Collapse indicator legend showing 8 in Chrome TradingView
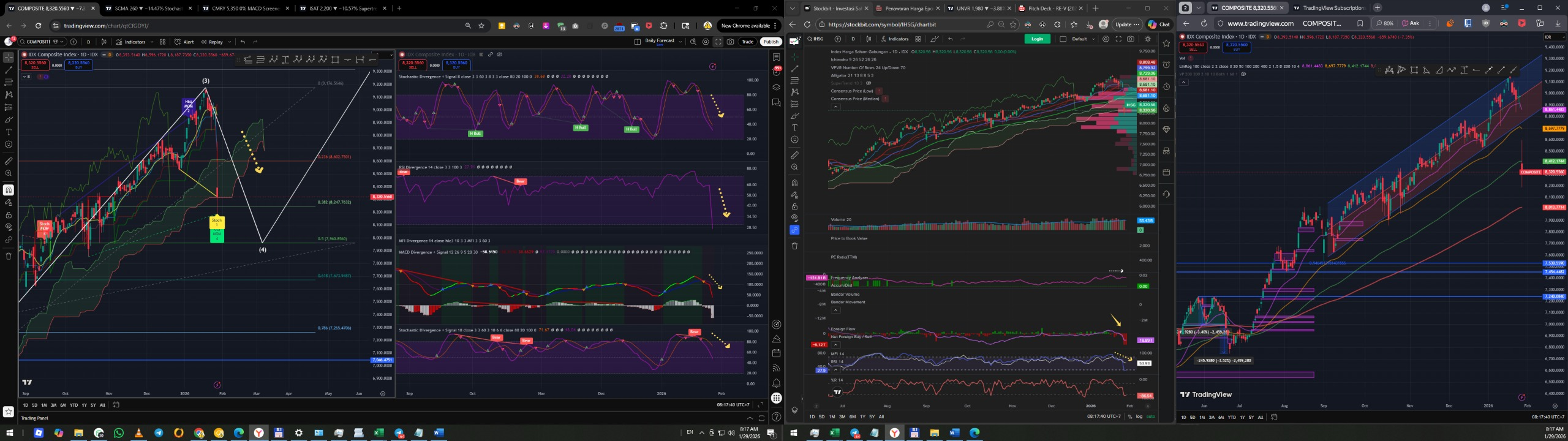 click(26, 77)
